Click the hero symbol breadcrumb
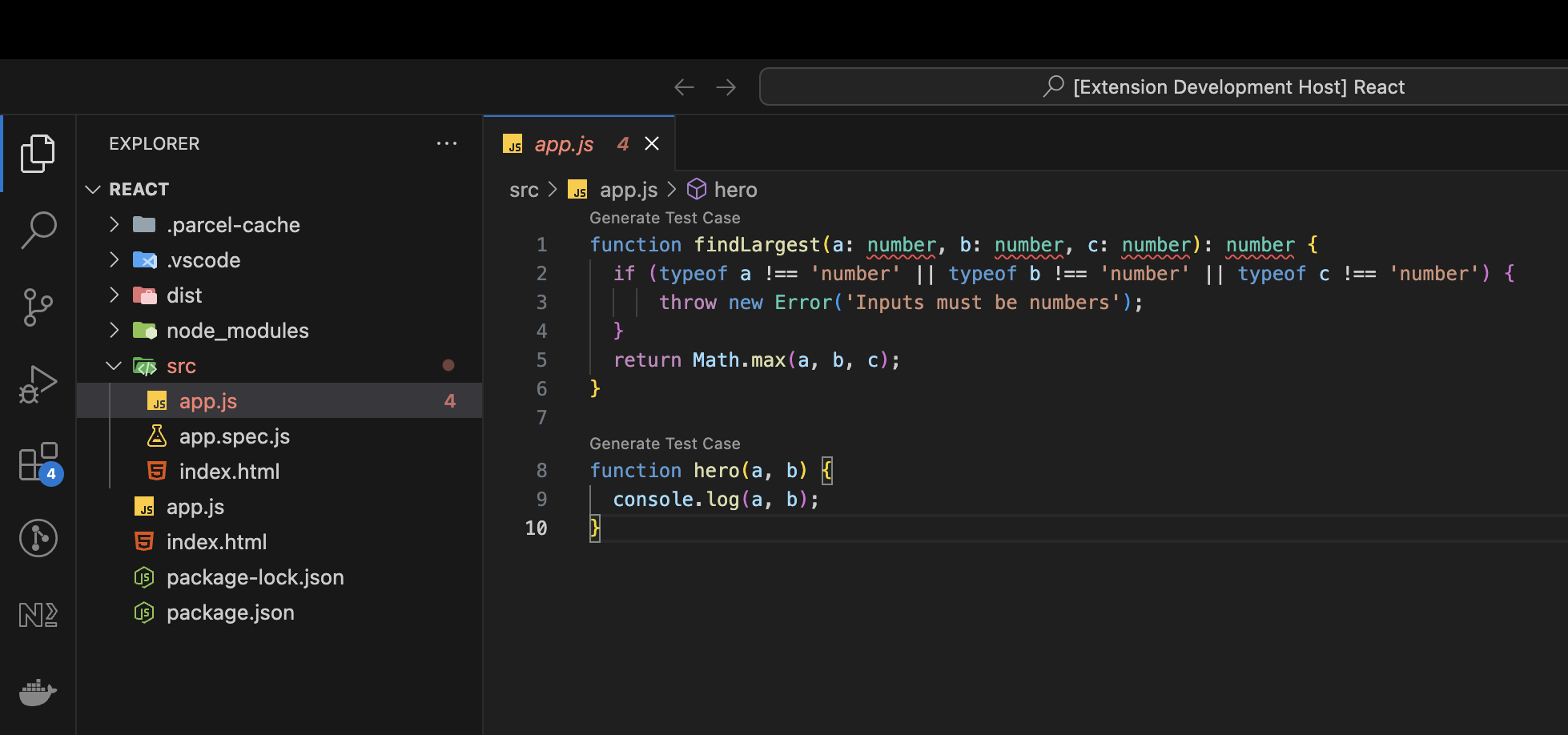Screen dimensions: 1568x735 pos(735,190)
